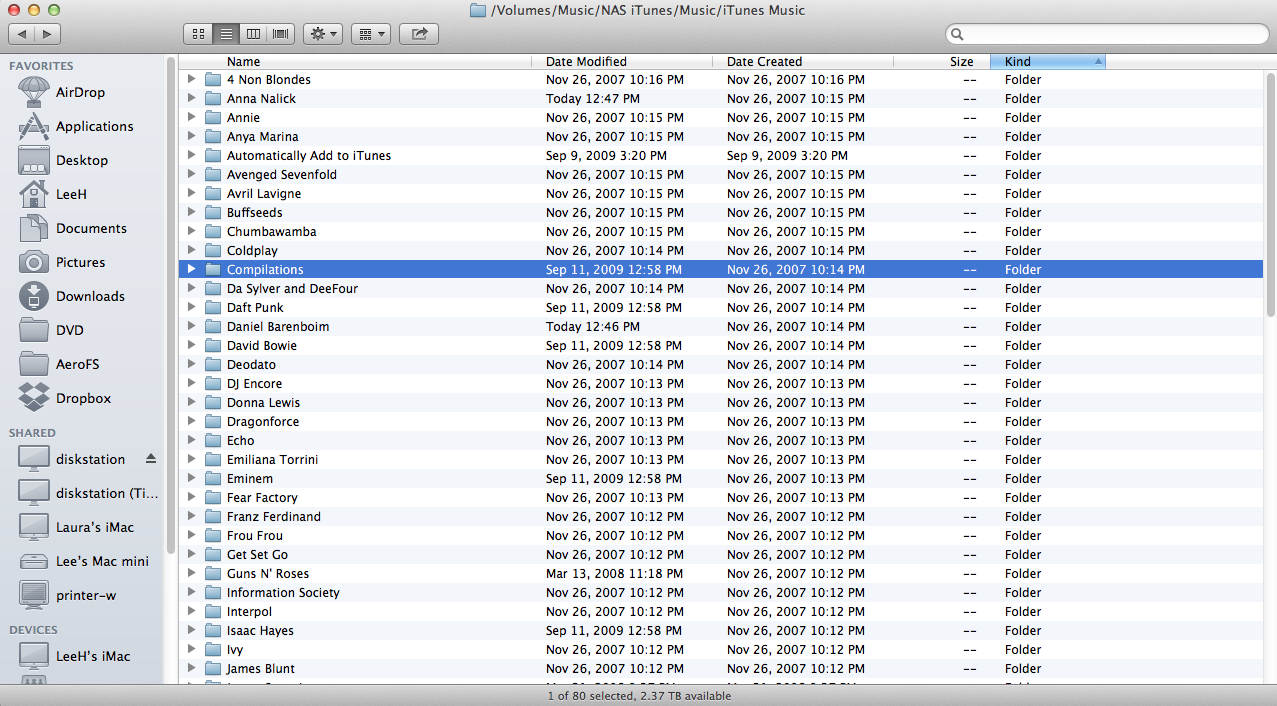The height and width of the screenshot is (706, 1277).
Task: Select the Isaac Hayes folder name
Action: click(260, 631)
